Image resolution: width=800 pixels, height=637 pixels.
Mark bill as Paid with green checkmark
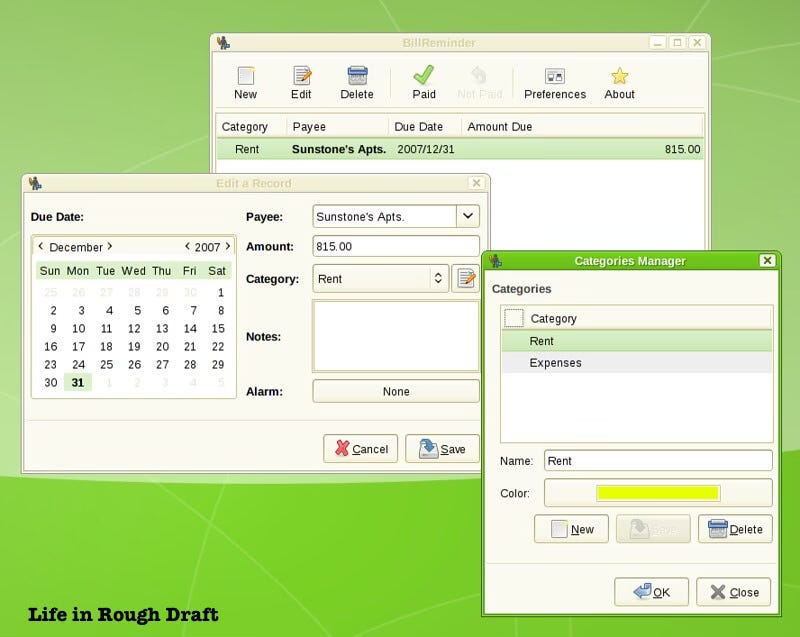click(x=424, y=82)
